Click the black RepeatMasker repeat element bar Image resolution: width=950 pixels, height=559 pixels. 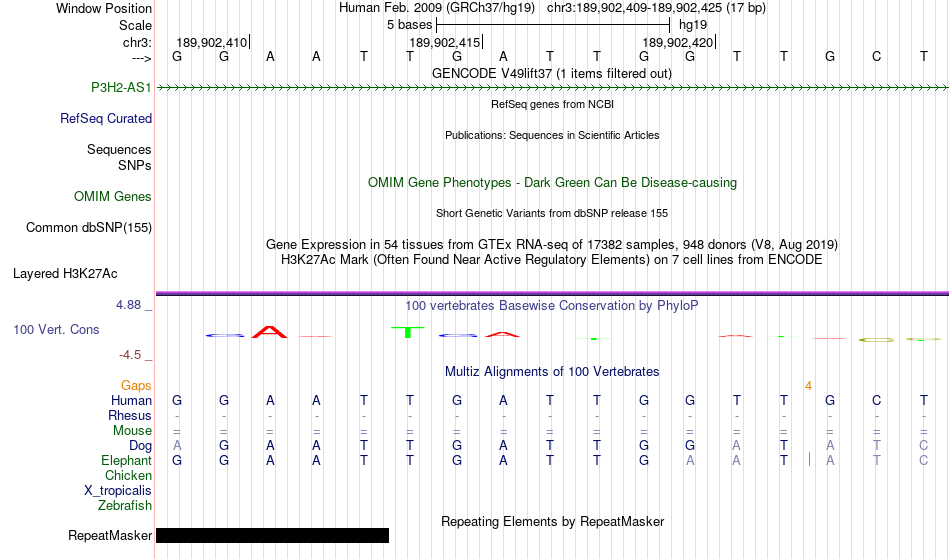(273, 535)
